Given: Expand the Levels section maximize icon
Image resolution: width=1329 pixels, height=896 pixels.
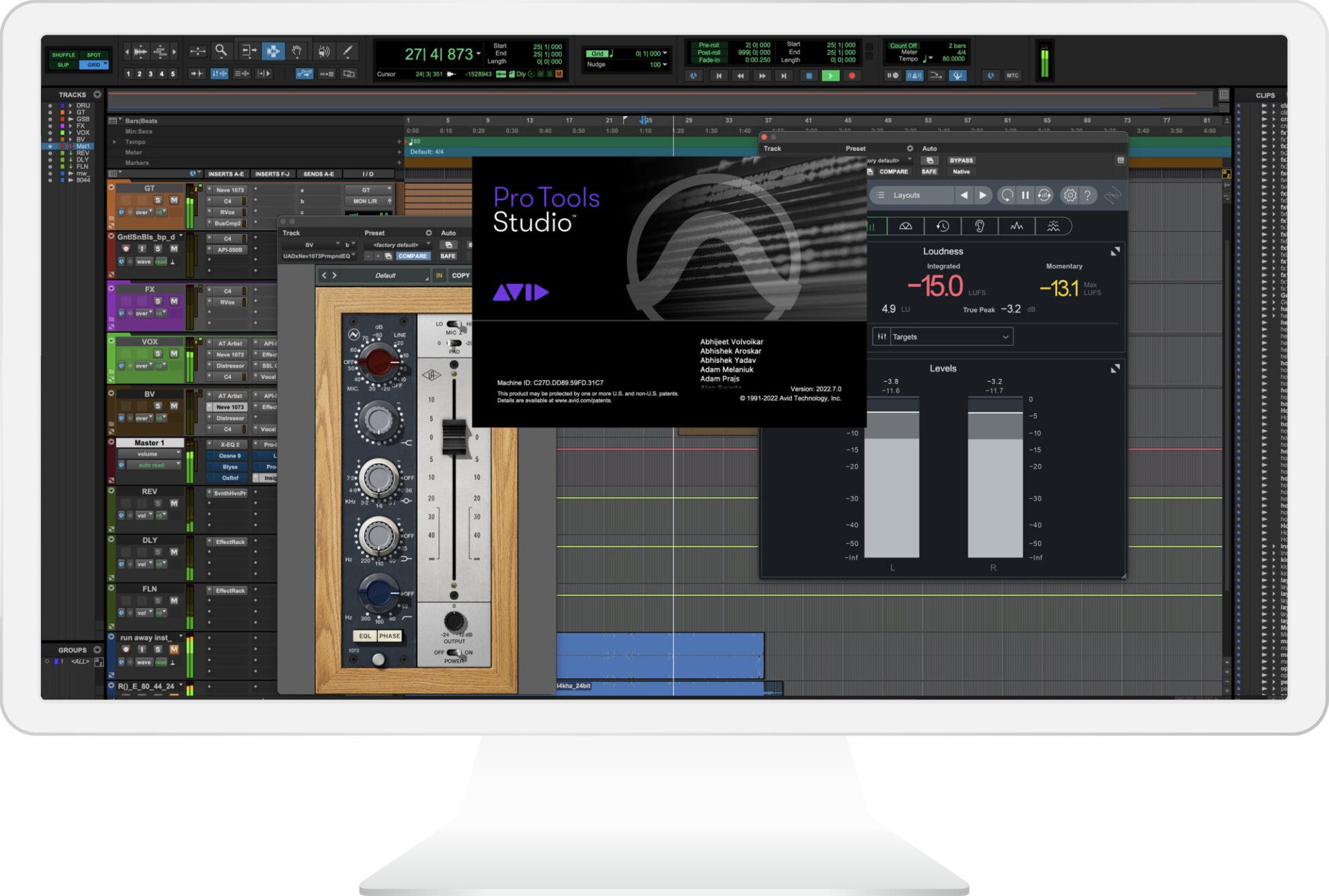Looking at the screenshot, I should (x=1115, y=369).
